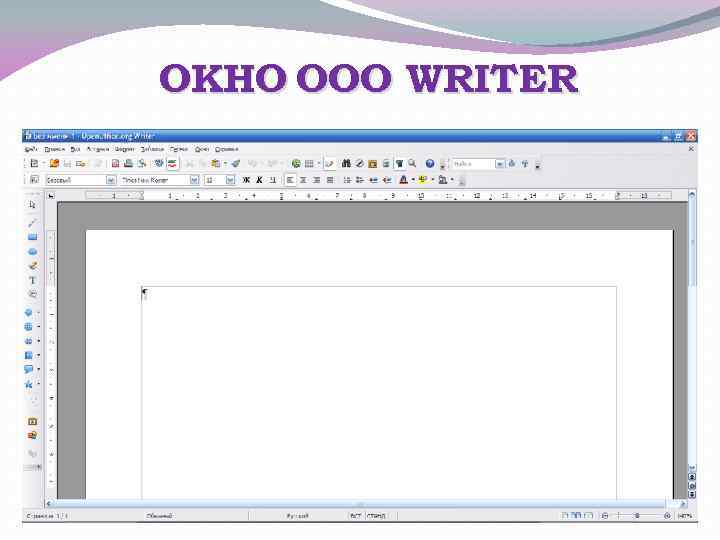Viewport: 720px width, 540px height.
Task: Open the Правка menu
Action: (55, 149)
